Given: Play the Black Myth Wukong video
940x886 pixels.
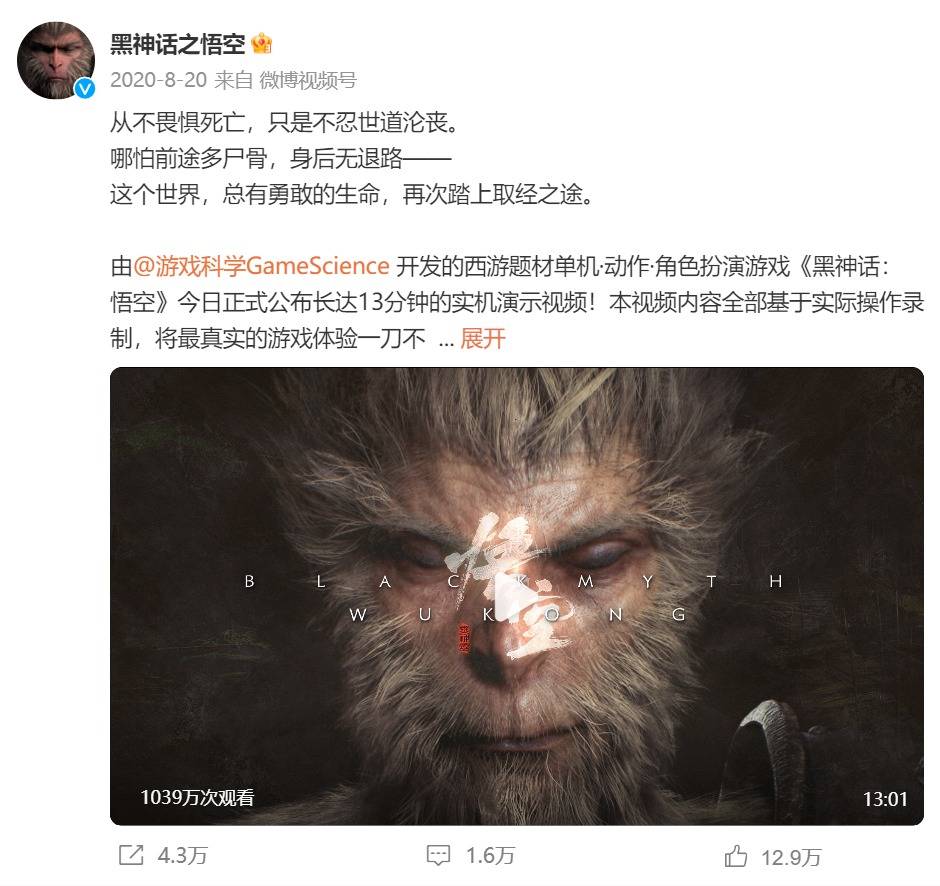Looking at the screenshot, I should 517,596.
